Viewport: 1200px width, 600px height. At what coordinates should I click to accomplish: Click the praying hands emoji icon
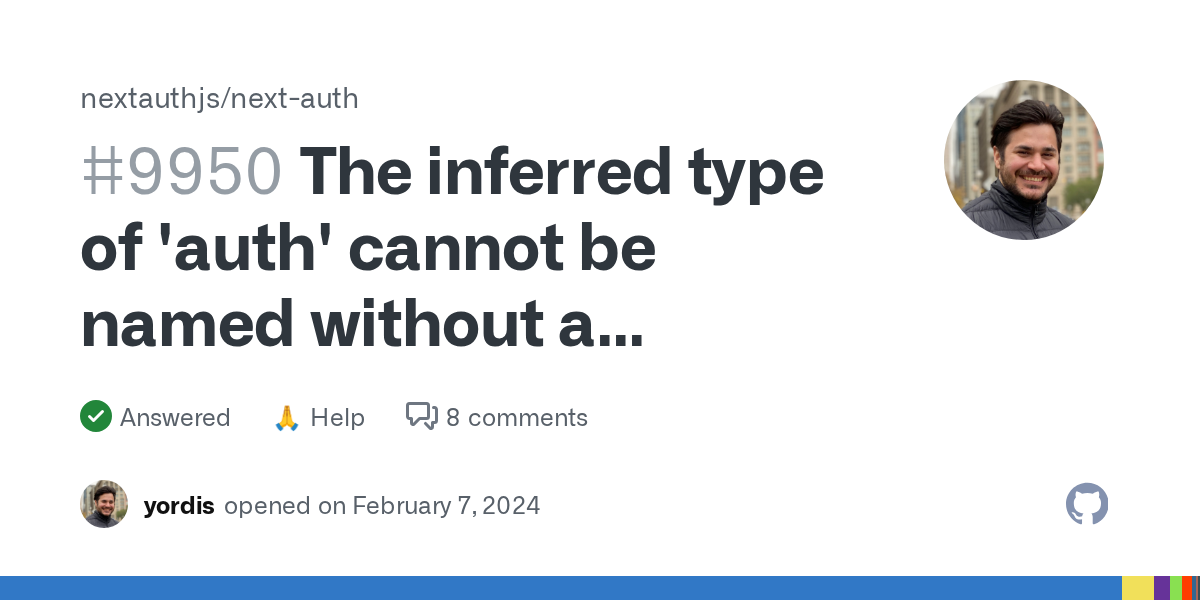[287, 417]
